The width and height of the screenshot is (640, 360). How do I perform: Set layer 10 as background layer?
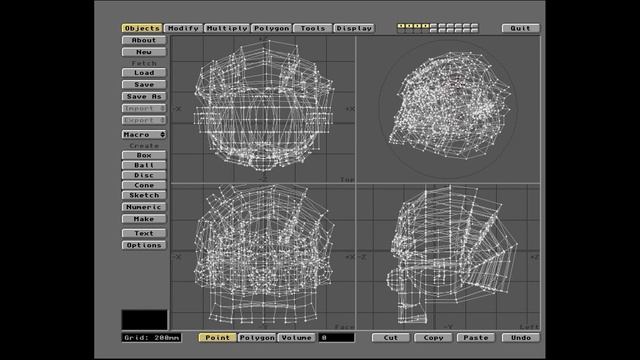[474, 30]
